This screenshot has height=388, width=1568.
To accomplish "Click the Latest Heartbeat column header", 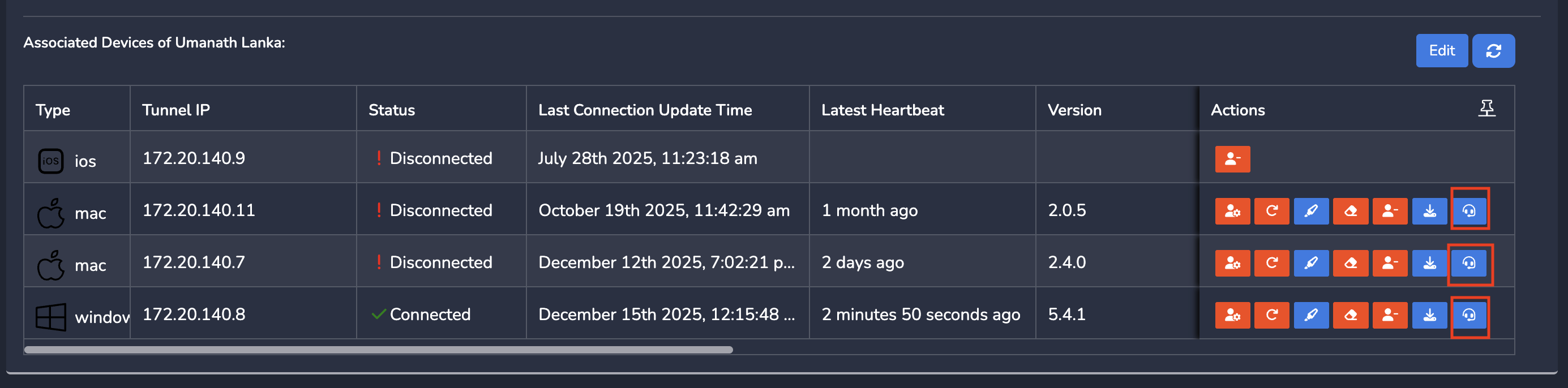I will coord(882,110).
